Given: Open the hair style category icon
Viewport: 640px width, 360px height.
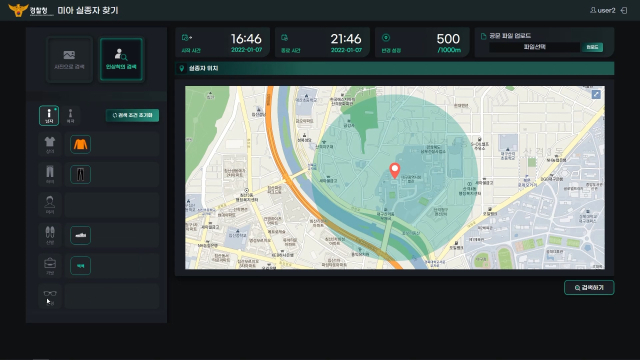Looking at the screenshot, I should 50,205.
